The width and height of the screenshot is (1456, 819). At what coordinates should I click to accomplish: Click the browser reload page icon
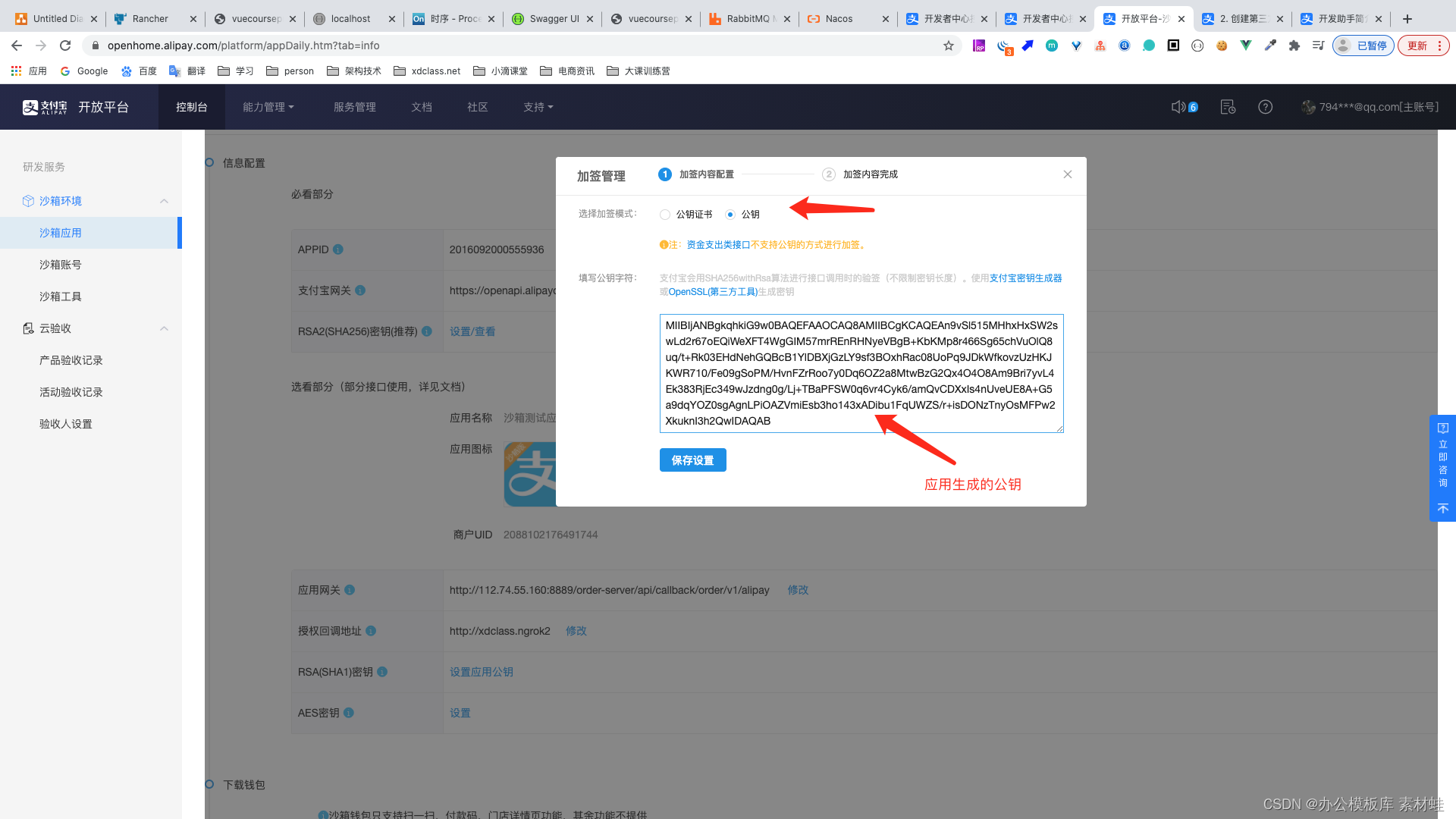pos(65,45)
